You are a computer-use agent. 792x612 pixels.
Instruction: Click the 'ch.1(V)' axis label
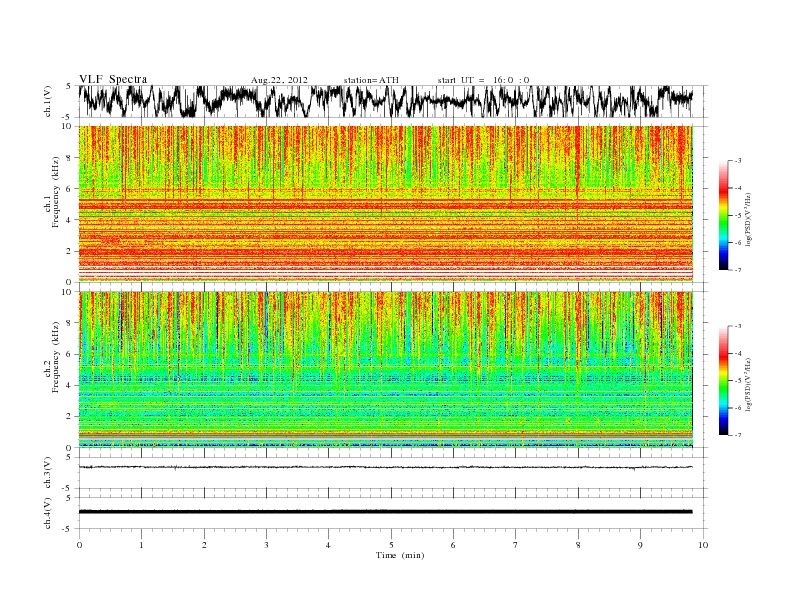point(48,103)
